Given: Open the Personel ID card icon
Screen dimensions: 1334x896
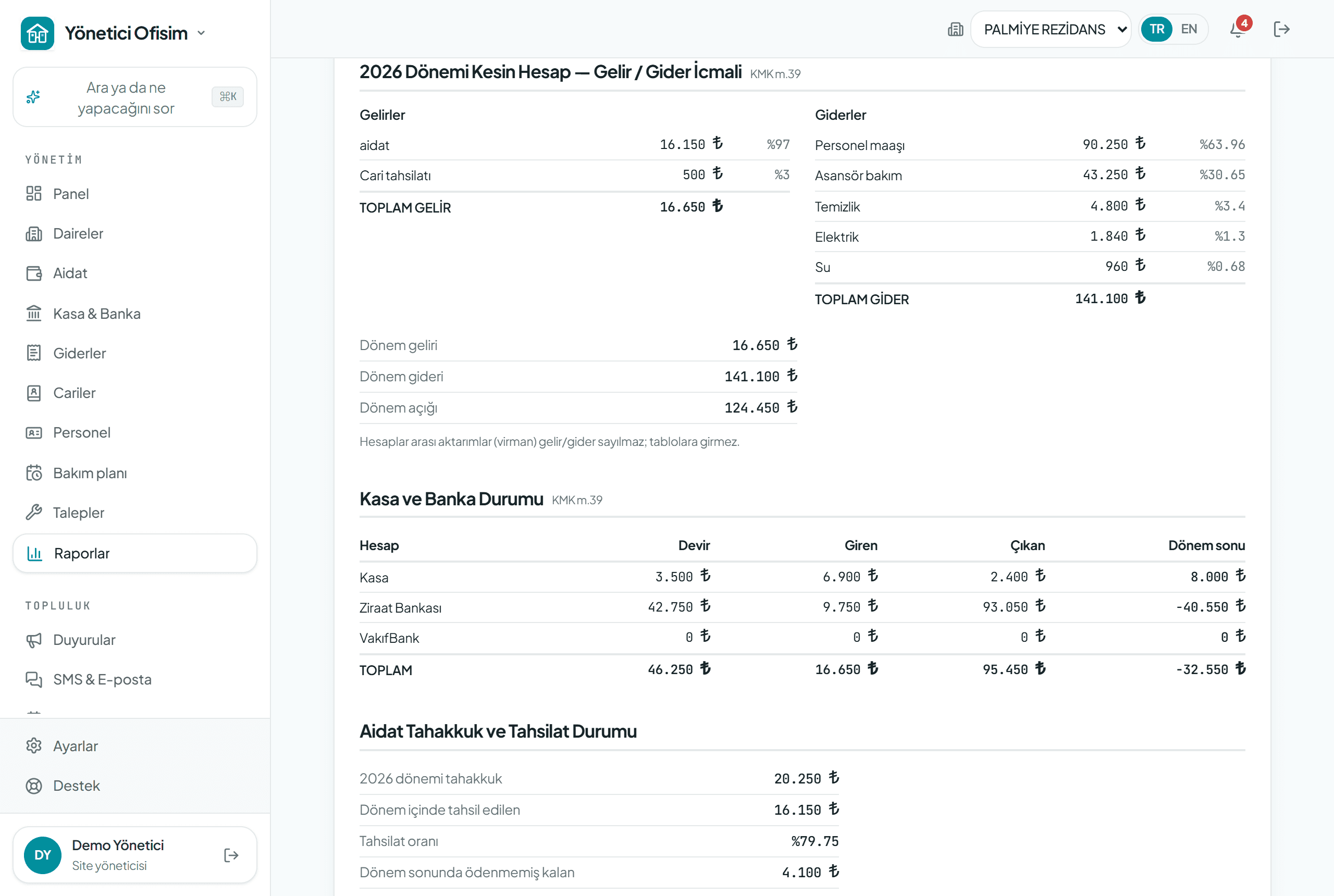Looking at the screenshot, I should tap(34, 432).
